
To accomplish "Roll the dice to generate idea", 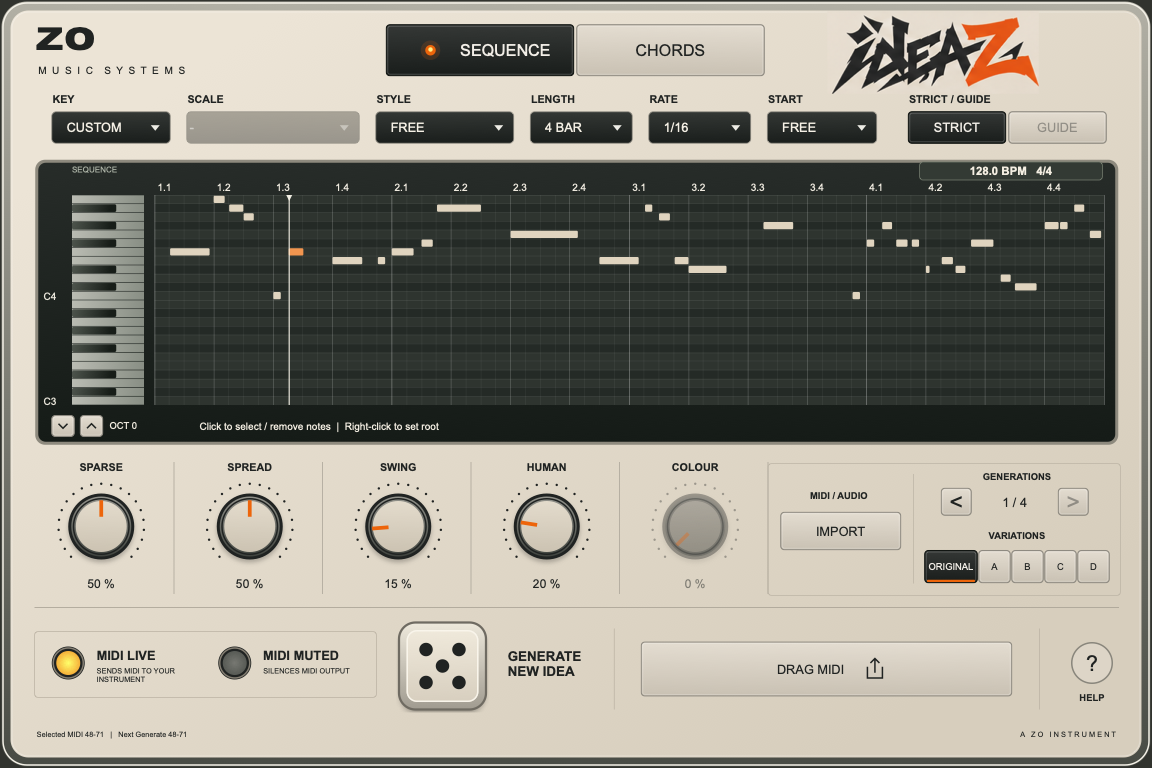I will (442, 667).
